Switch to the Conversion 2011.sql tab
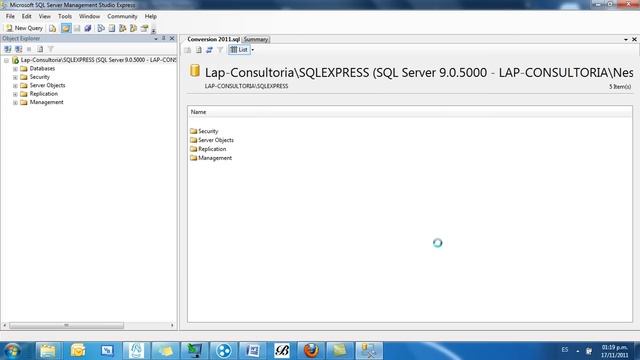 pos(213,39)
